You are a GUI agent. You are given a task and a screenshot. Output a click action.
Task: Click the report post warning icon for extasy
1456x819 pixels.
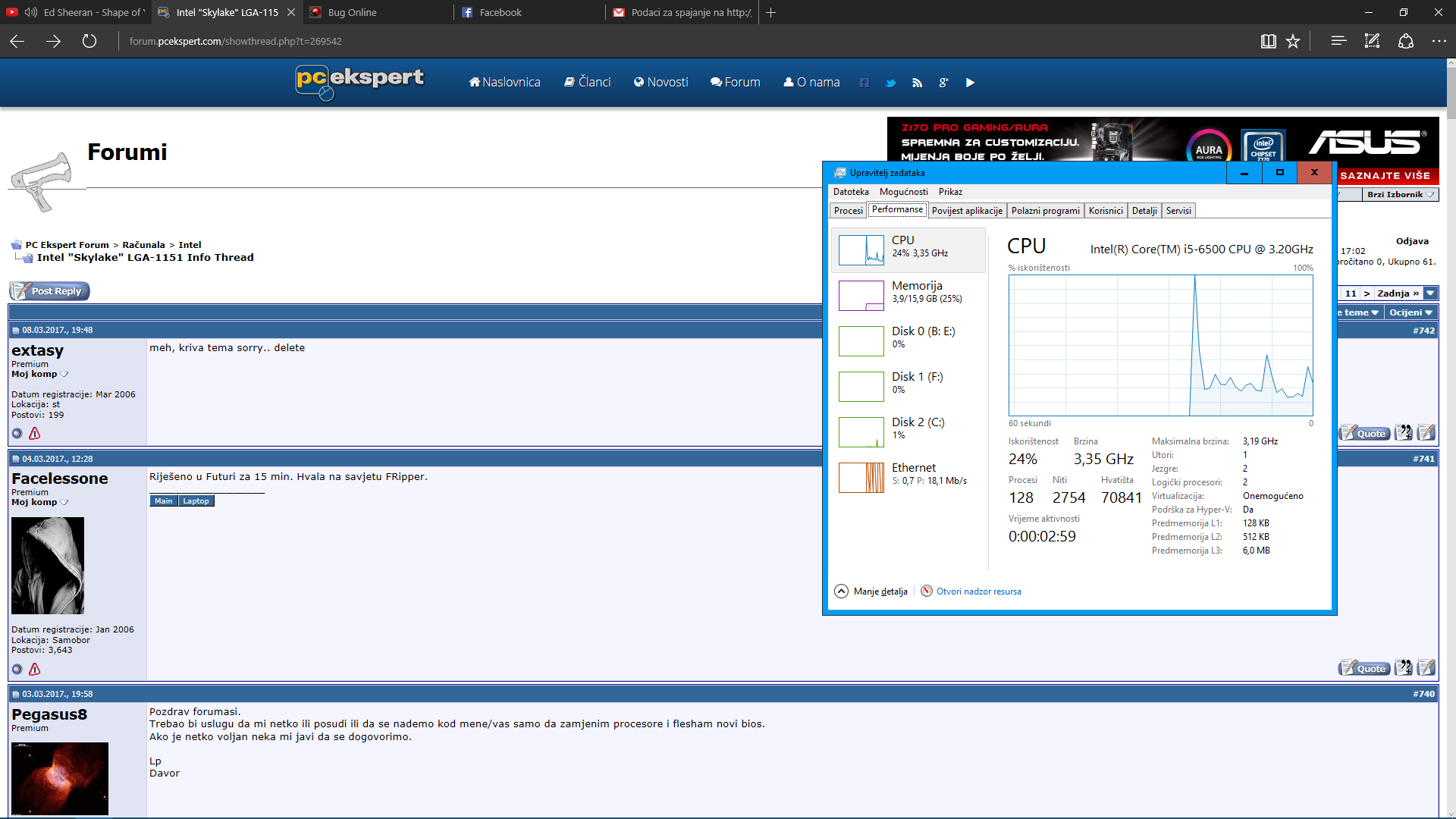(x=34, y=434)
